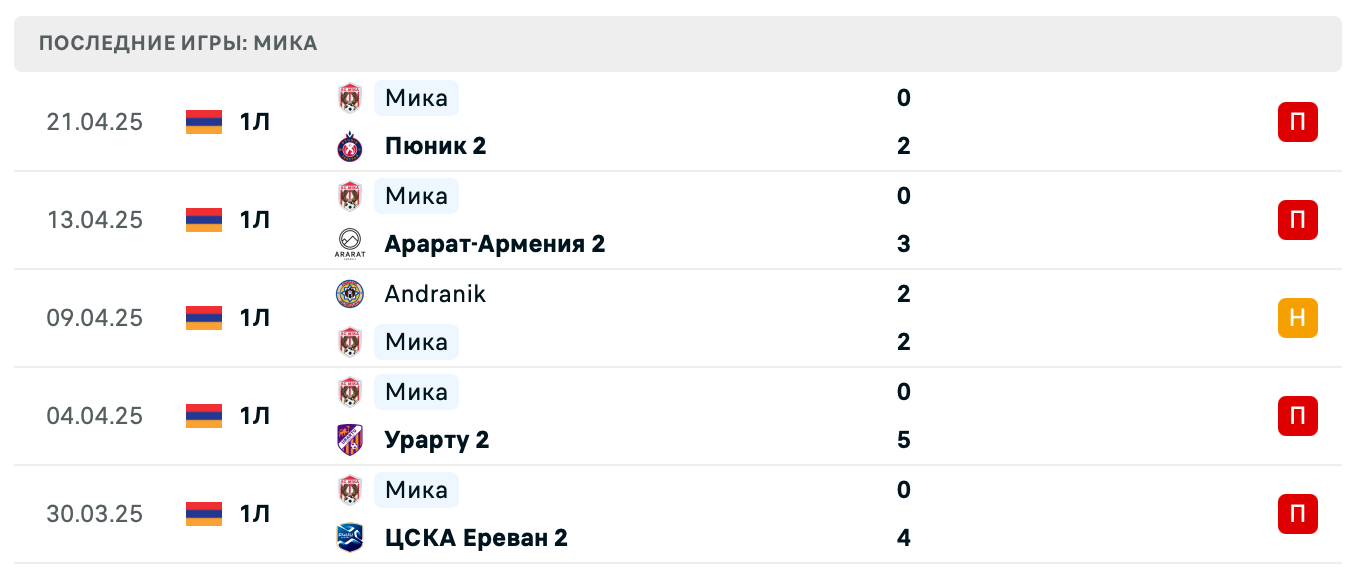Click Мика logo in 21.04.25 match
Image resolution: width=1356 pixels, height=578 pixels.
(349, 98)
